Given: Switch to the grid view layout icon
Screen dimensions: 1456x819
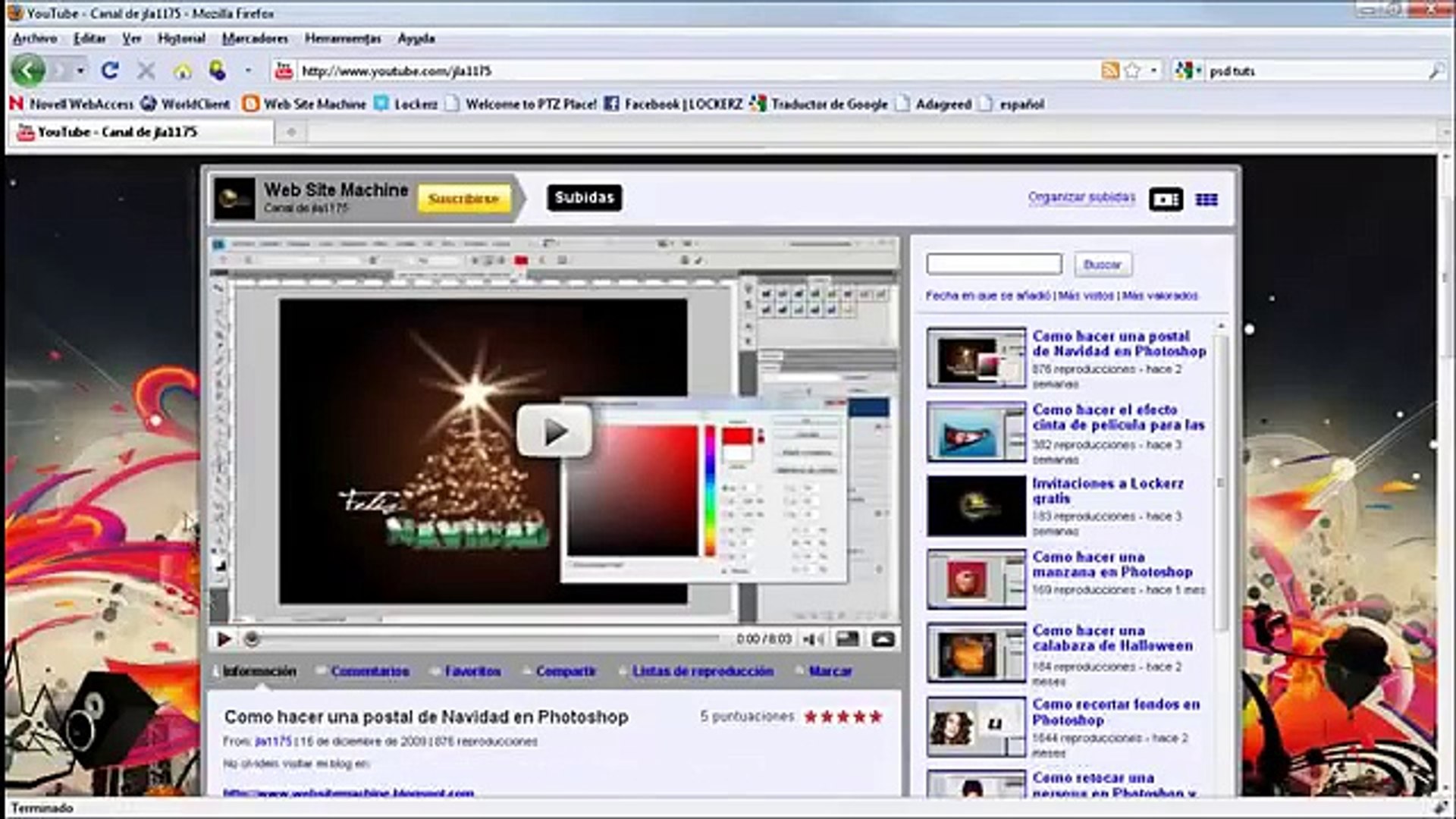Looking at the screenshot, I should (x=1207, y=199).
